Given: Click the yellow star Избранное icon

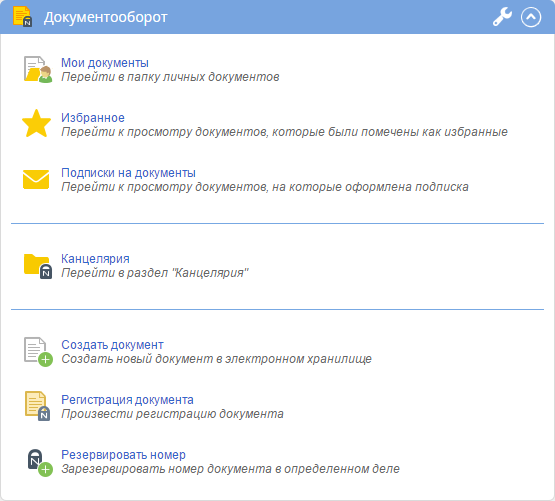Looking at the screenshot, I should [x=36, y=124].
